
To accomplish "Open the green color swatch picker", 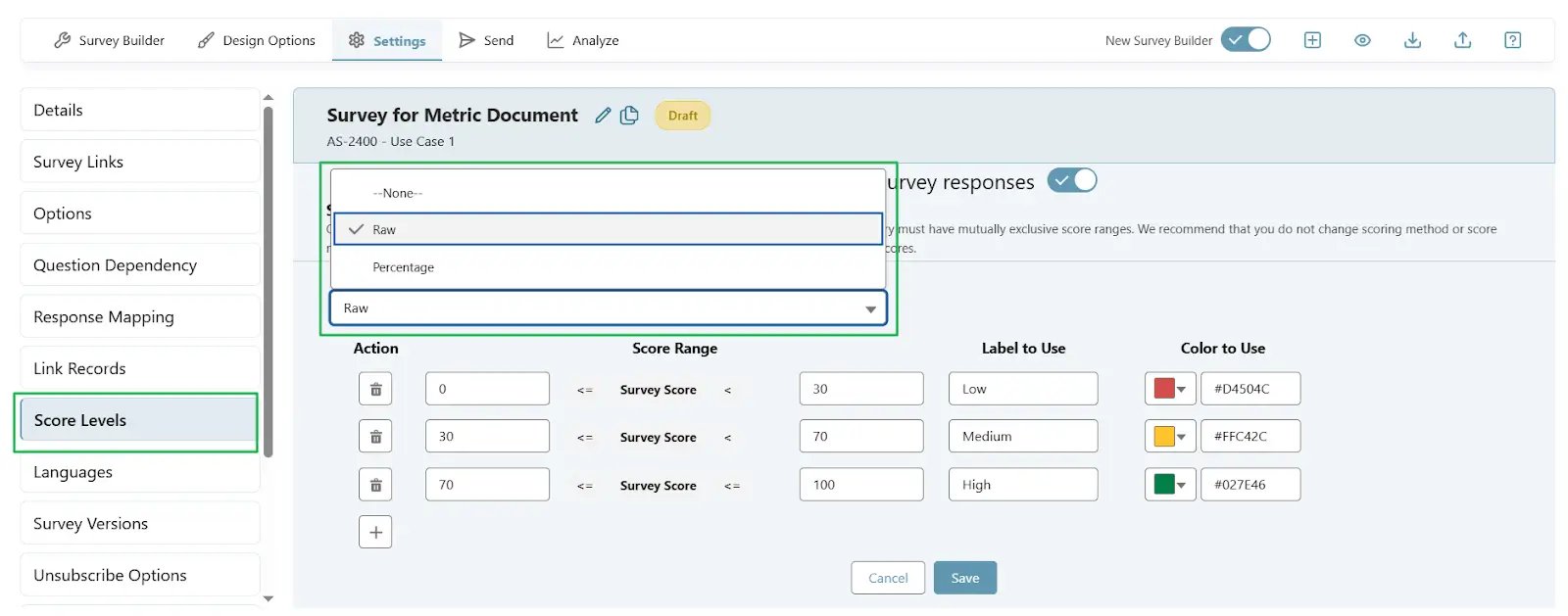I will click(1170, 484).
